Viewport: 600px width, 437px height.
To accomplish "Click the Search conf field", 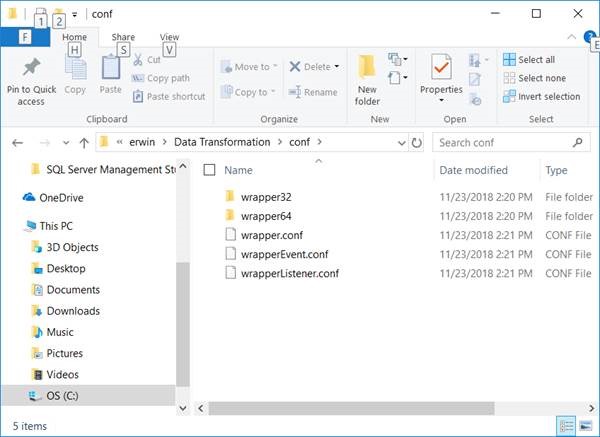I will click(x=511, y=143).
